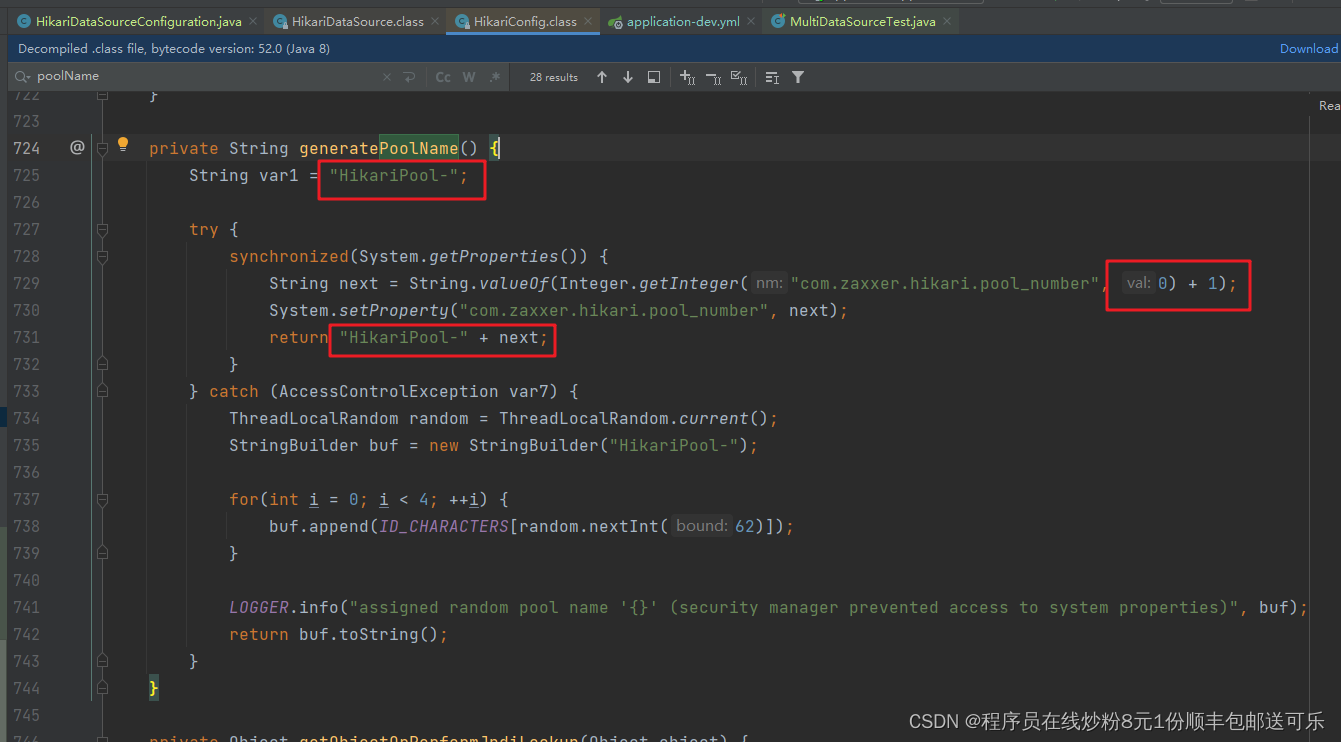Select all search occurrences
Image resolution: width=1341 pixels, height=742 pixels.
click(739, 77)
